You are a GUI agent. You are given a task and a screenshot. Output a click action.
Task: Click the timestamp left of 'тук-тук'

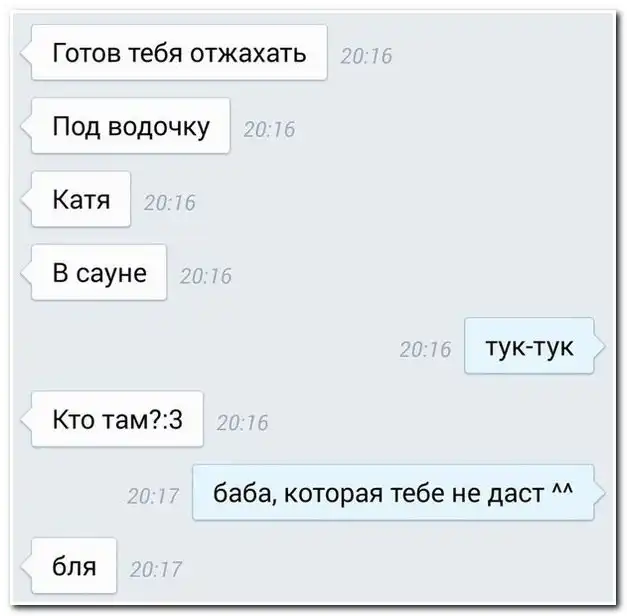[x=425, y=350]
